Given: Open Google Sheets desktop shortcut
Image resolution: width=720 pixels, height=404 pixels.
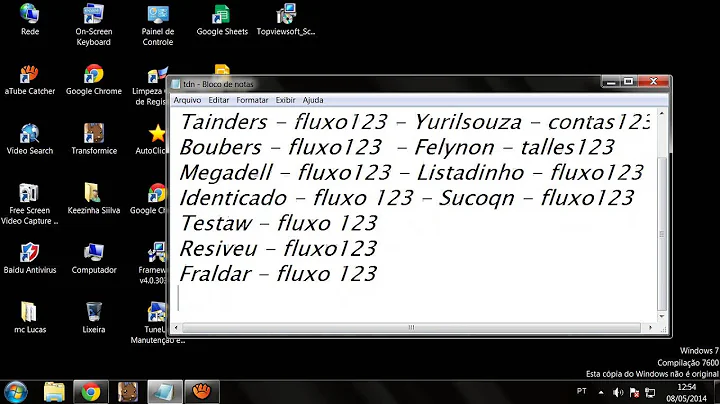Looking at the screenshot, I should coord(222,19).
